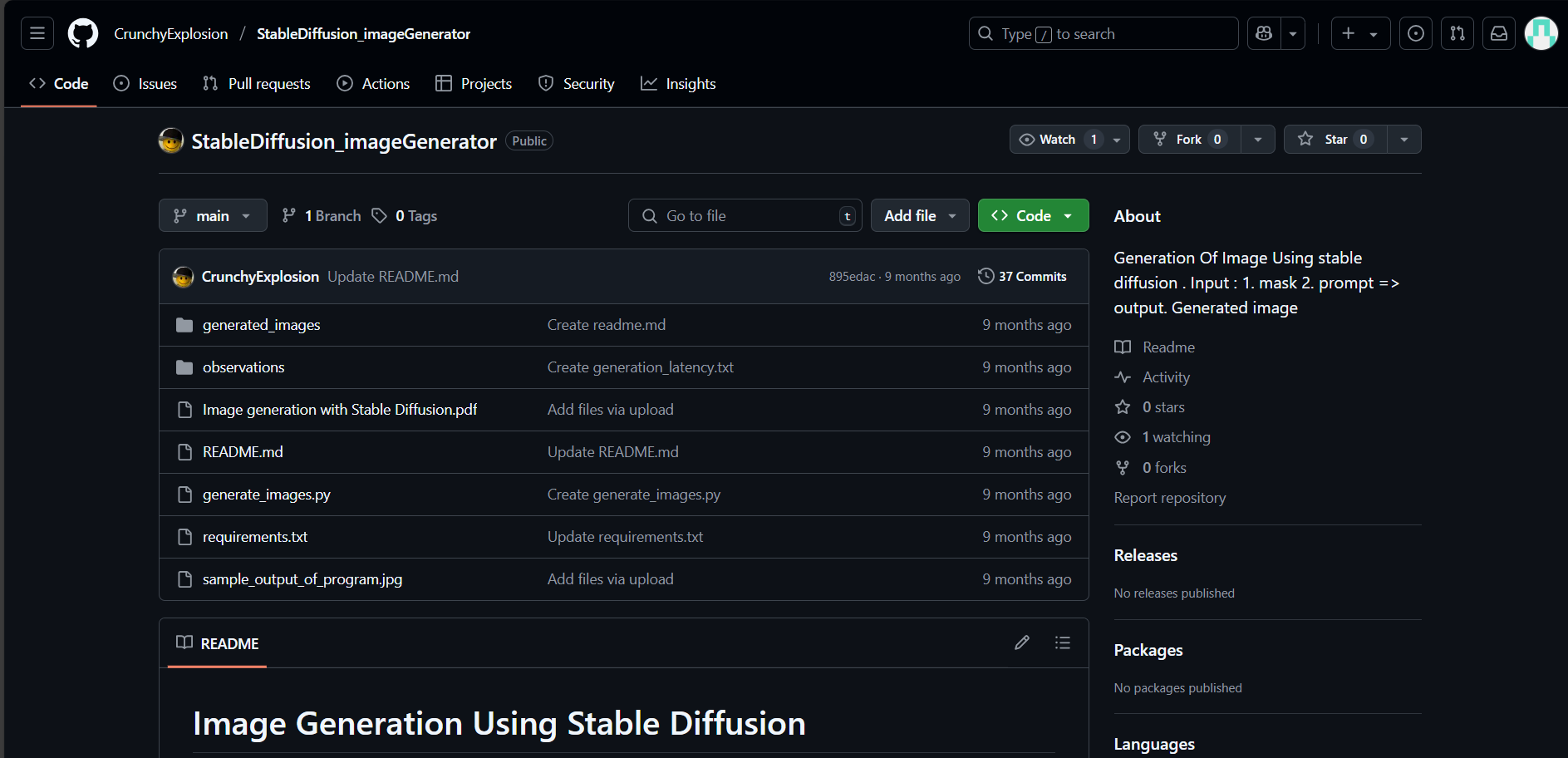This screenshot has height=758, width=1568.
Task: Open the requirements.txt file
Action: pyautogui.click(x=255, y=537)
